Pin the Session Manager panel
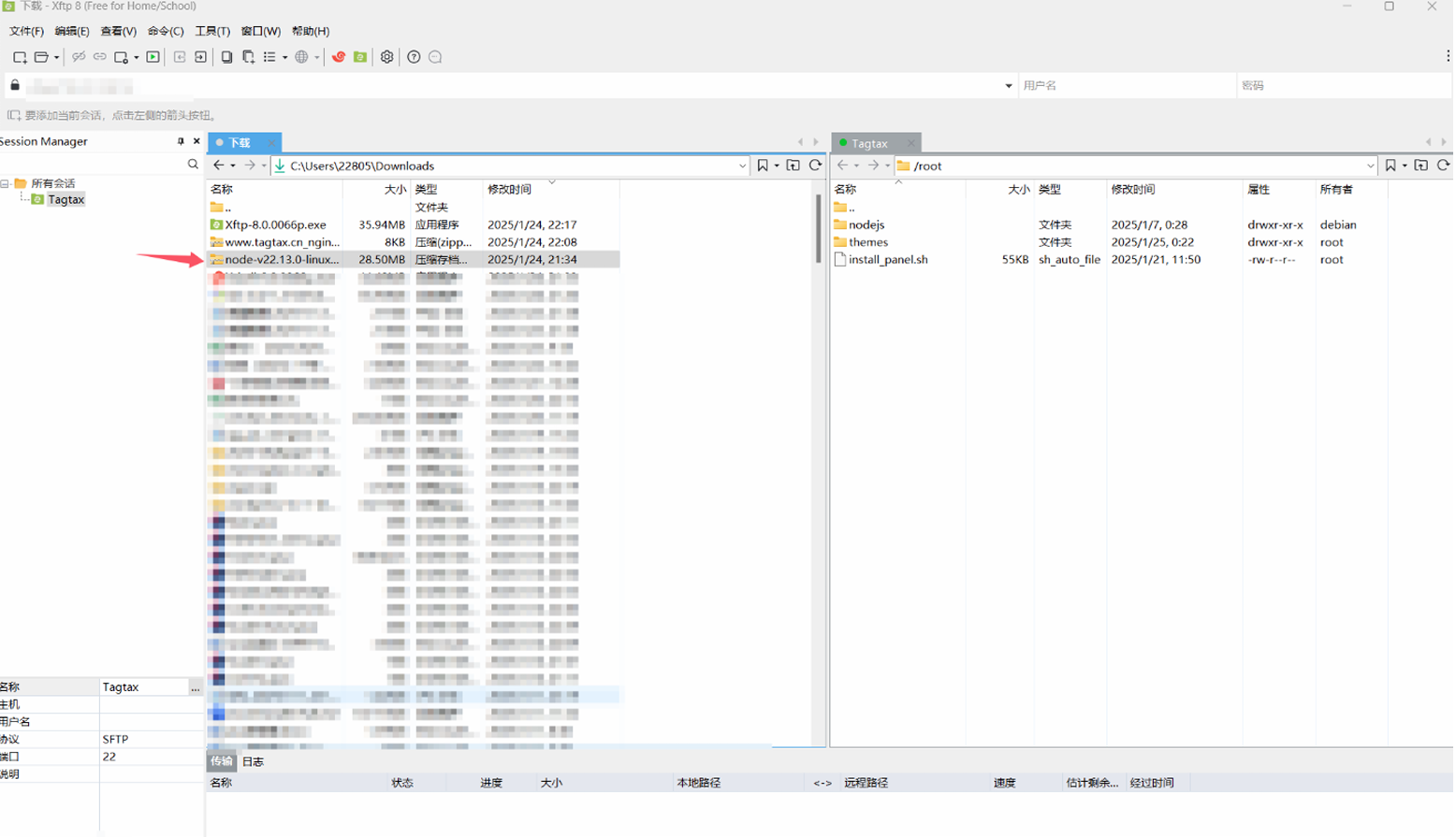 (181, 141)
